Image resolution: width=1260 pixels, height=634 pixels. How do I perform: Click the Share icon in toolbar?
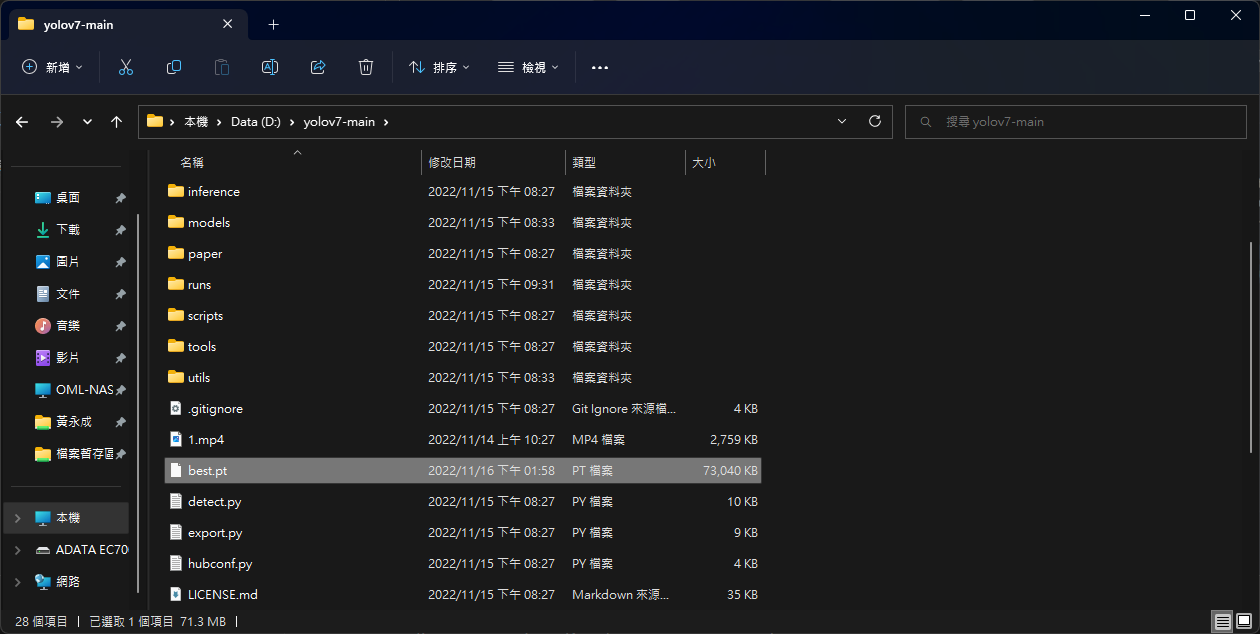click(x=318, y=67)
